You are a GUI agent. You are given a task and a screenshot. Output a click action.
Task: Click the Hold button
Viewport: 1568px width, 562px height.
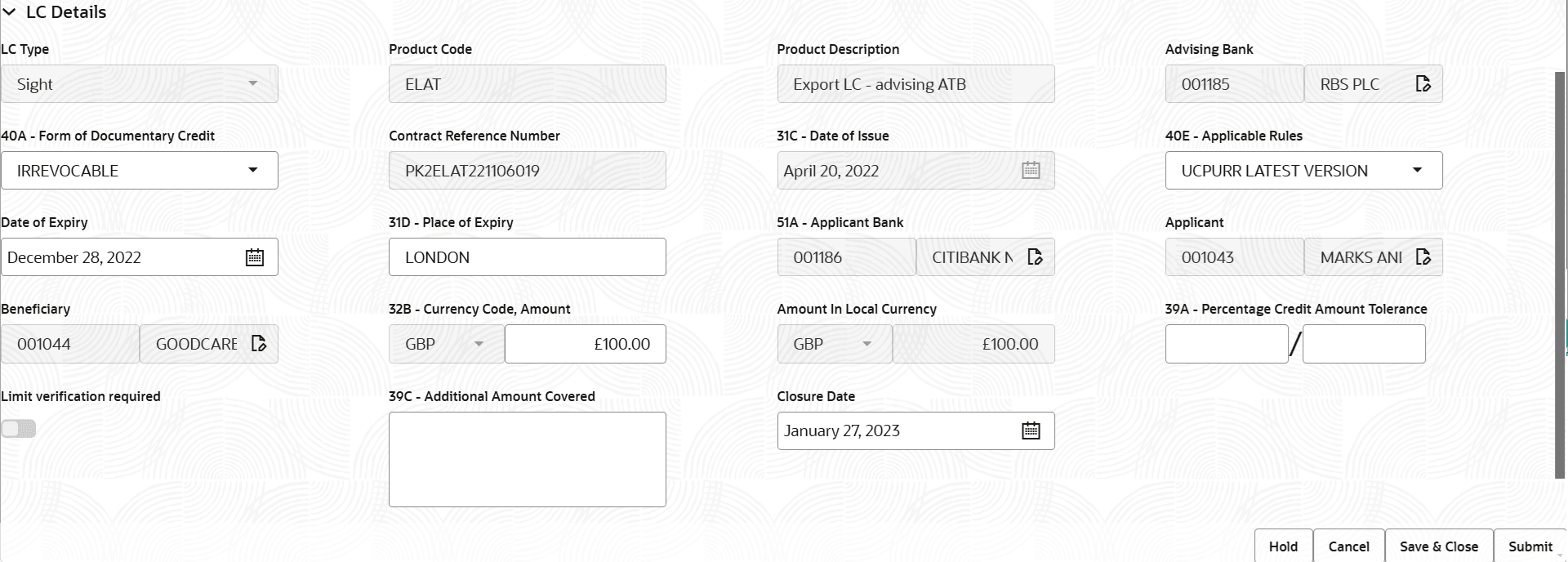(x=1282, y=546)
